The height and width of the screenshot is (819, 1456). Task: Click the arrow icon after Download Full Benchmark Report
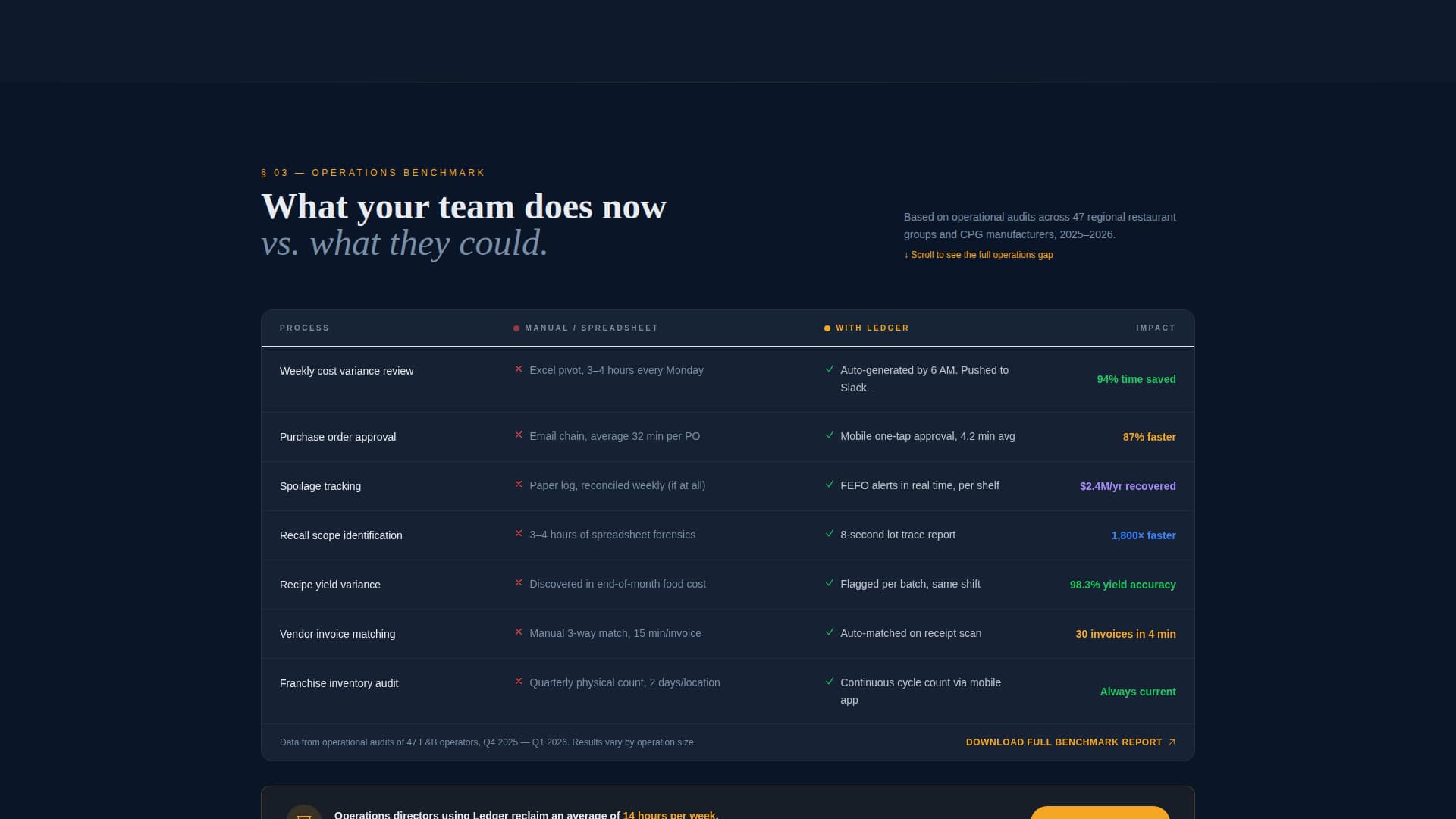tap(1172, 742)
